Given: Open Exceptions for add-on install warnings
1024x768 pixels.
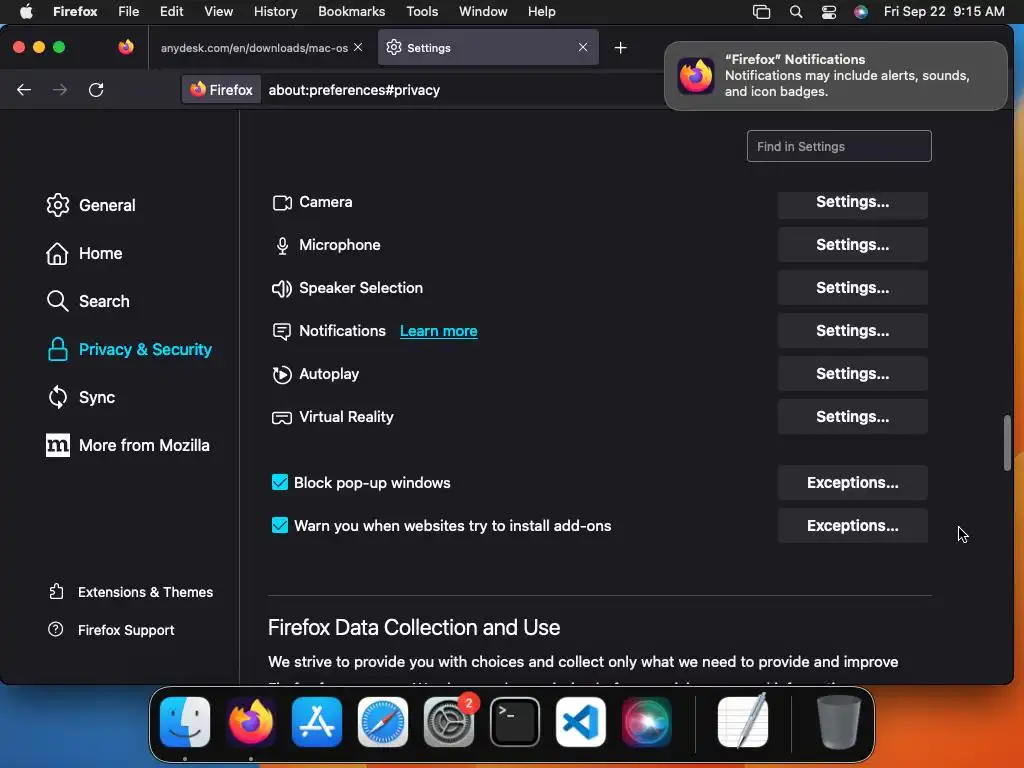Looking at the screenshot, I should click(852, 526).
